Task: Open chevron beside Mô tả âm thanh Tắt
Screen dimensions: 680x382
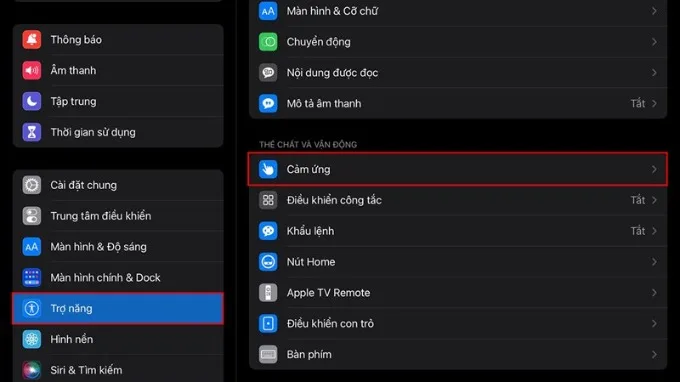Action: 654,103
